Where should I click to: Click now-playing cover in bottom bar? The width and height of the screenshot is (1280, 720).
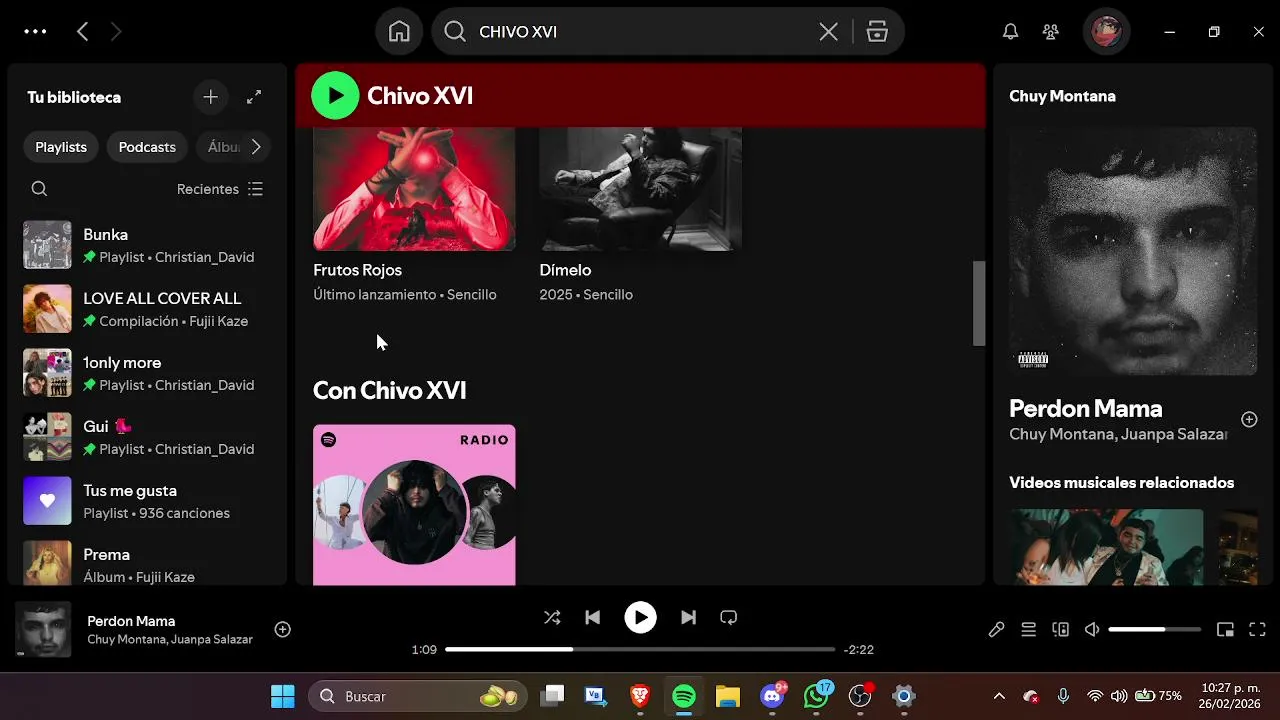(x=43, y=629)
